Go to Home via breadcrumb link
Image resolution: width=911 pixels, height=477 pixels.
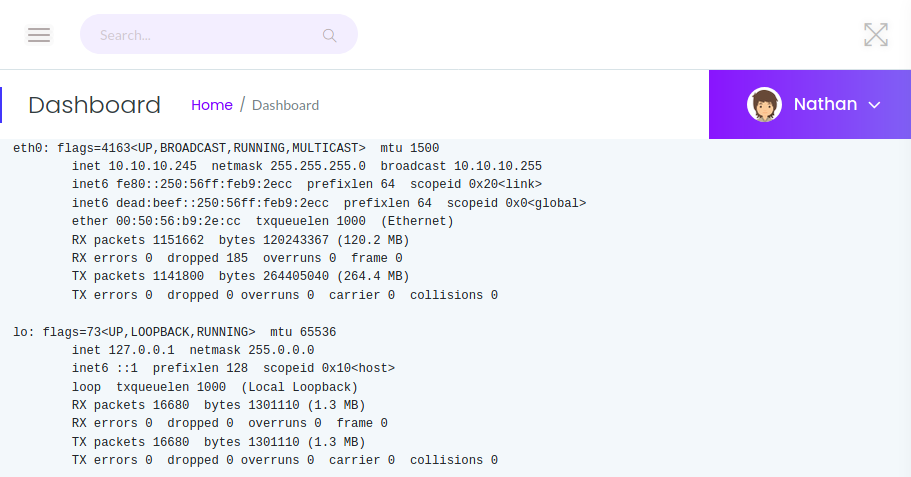coord(211,105)
